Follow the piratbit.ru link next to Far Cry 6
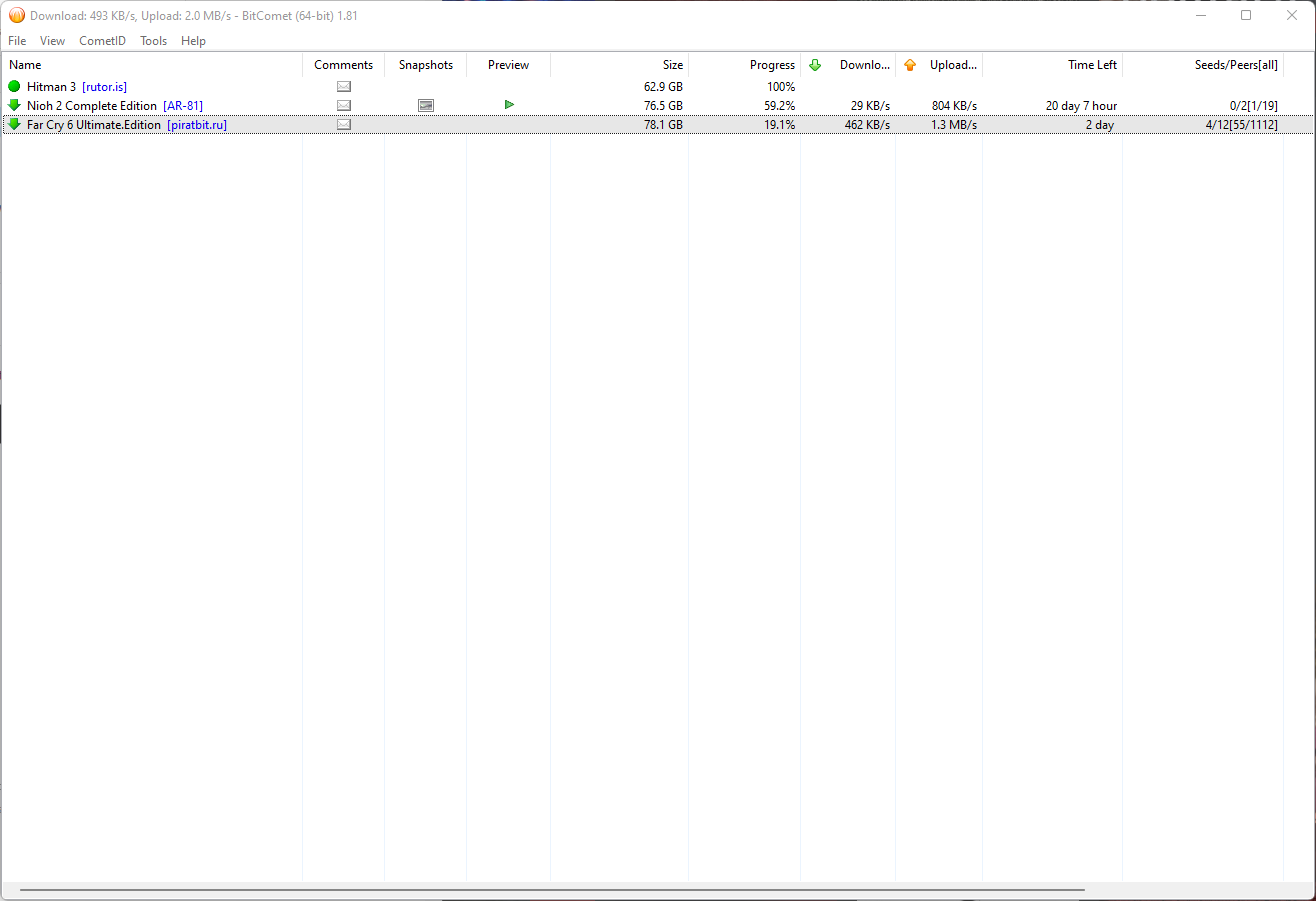This screenshot has width=1316, height=901. point(197,125)
